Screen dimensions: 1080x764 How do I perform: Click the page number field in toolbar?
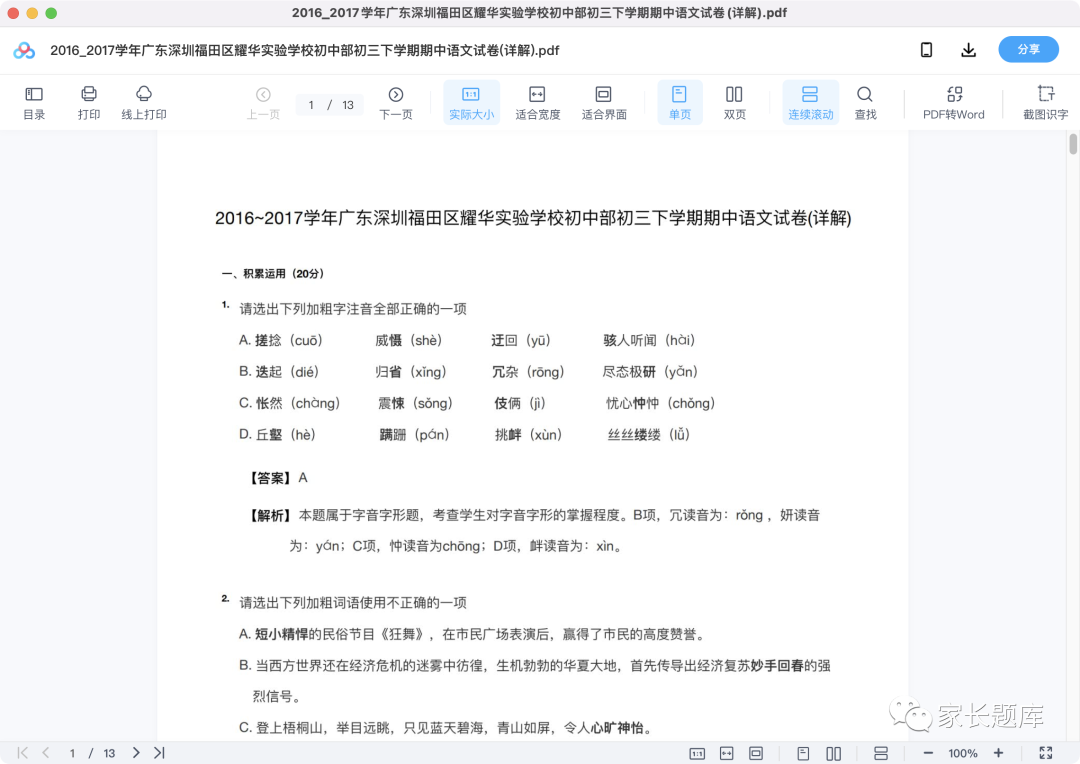[329, 105]
